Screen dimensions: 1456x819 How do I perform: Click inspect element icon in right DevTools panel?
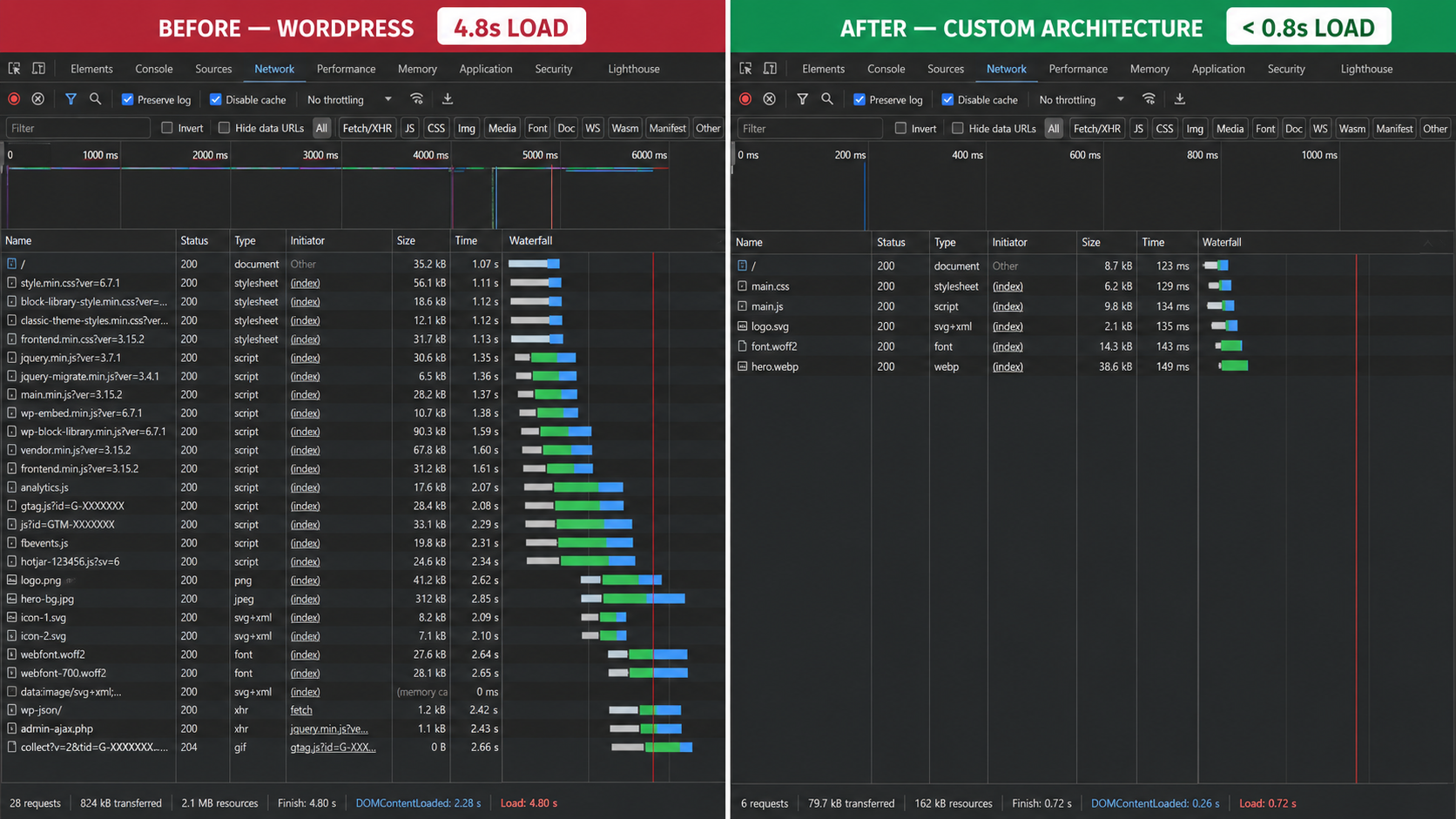point(746,68)
